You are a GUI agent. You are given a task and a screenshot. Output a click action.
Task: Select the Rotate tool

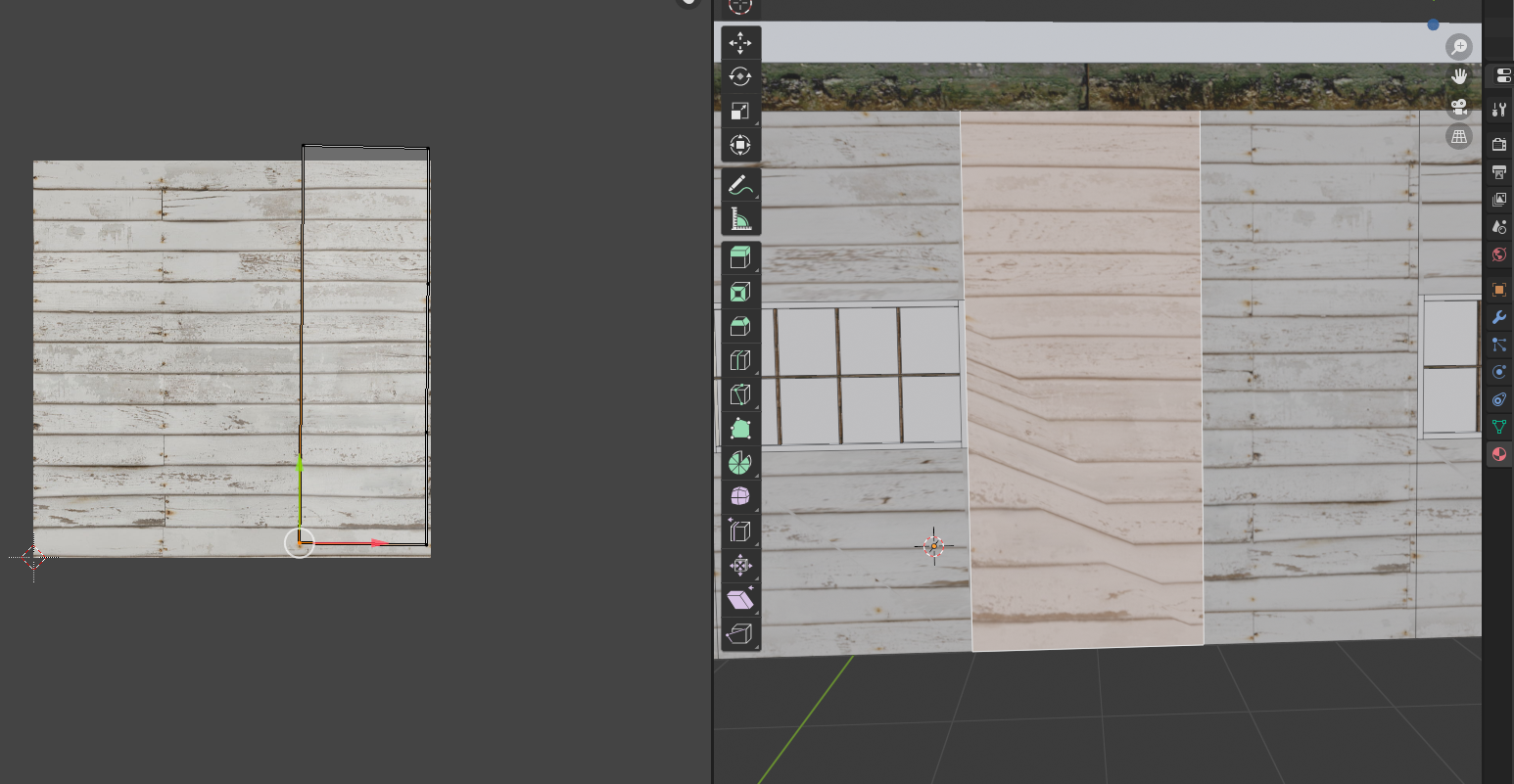point(740,76)
